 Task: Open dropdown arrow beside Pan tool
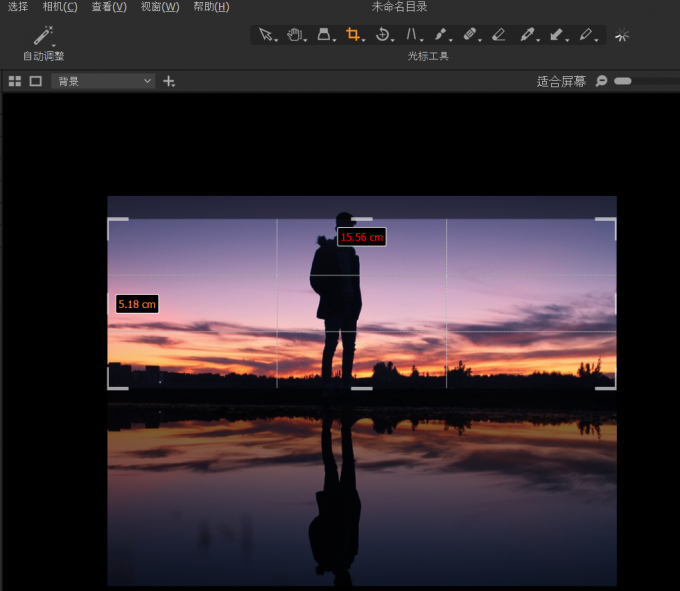coord(305,40)
